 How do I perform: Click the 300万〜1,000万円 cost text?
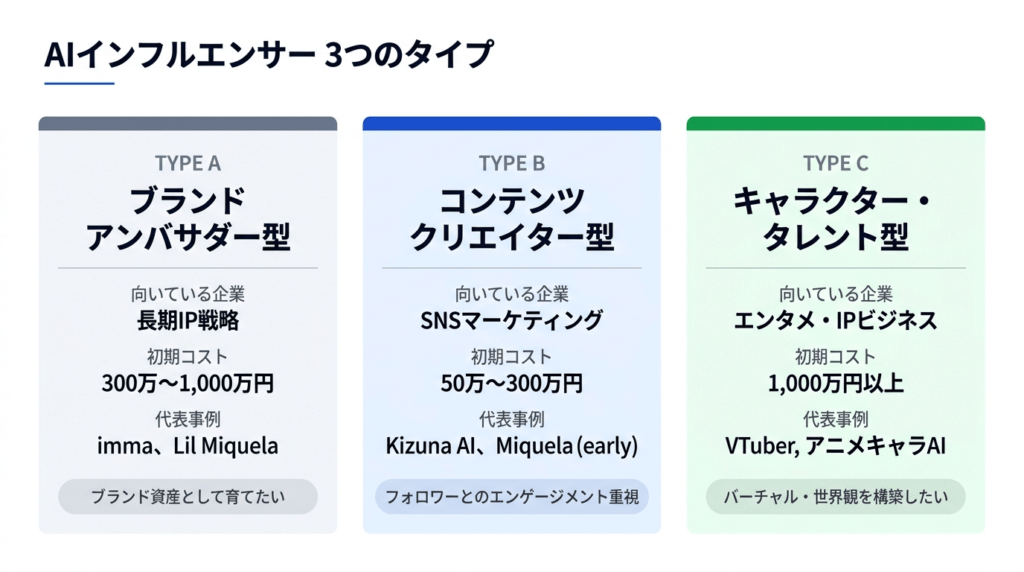click(188, 383)
